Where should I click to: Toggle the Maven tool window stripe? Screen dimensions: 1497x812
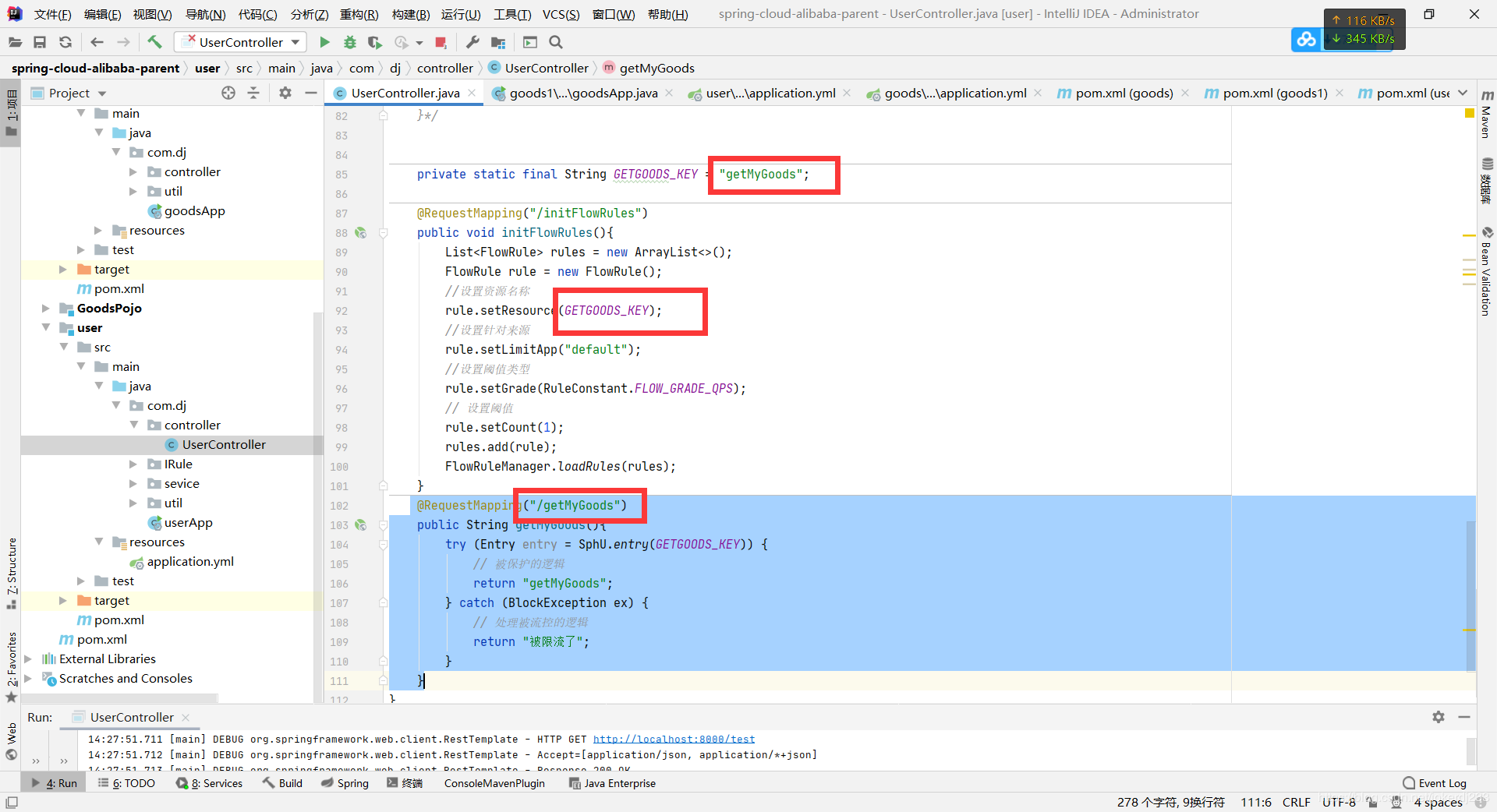1487,114
